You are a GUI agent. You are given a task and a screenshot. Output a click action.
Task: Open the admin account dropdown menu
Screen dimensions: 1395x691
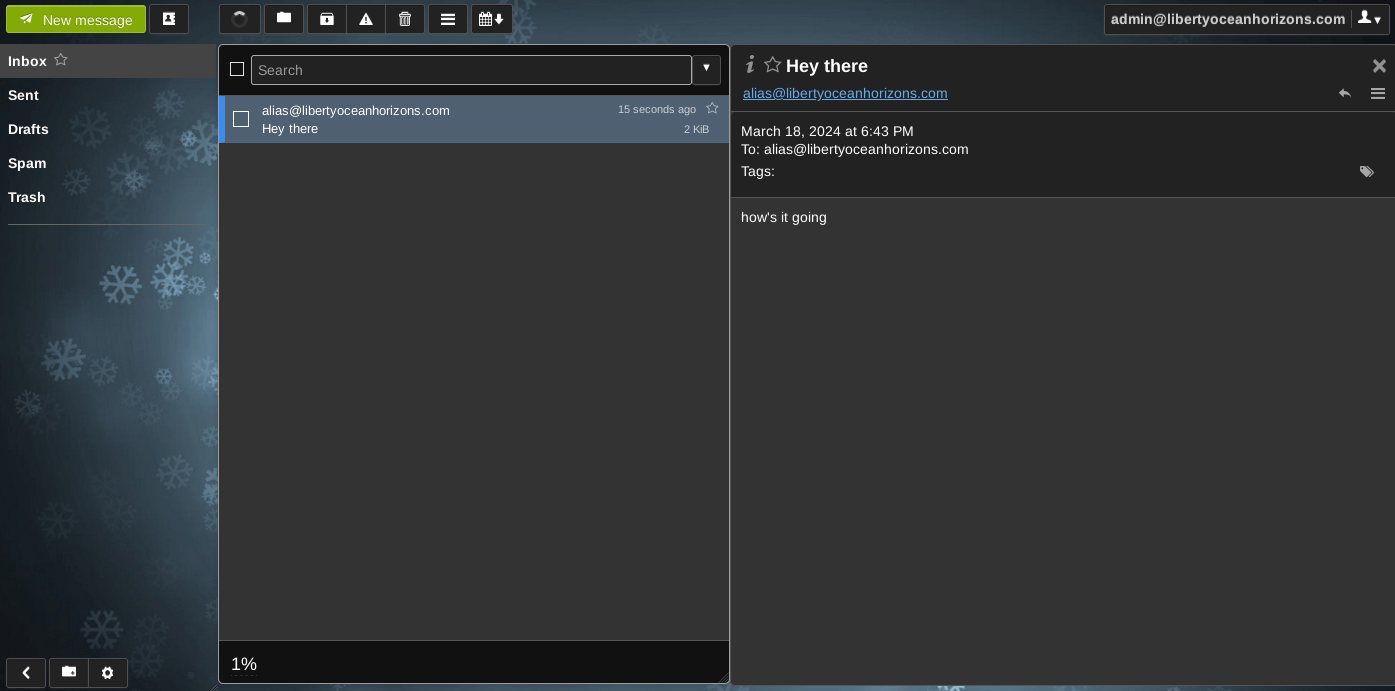[x=1369, y=19]
